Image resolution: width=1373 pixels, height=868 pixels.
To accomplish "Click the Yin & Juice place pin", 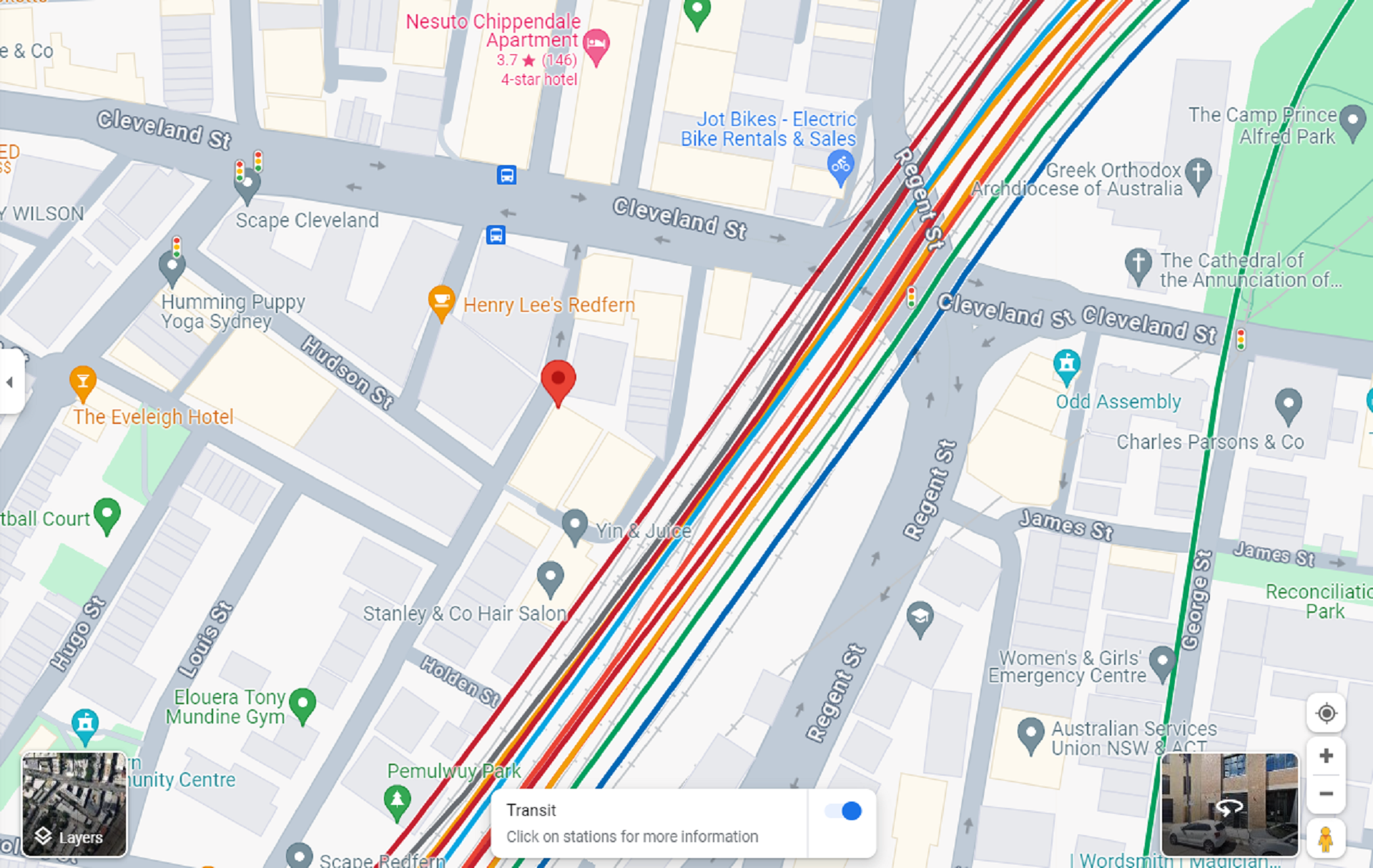I will coord(574,528).
